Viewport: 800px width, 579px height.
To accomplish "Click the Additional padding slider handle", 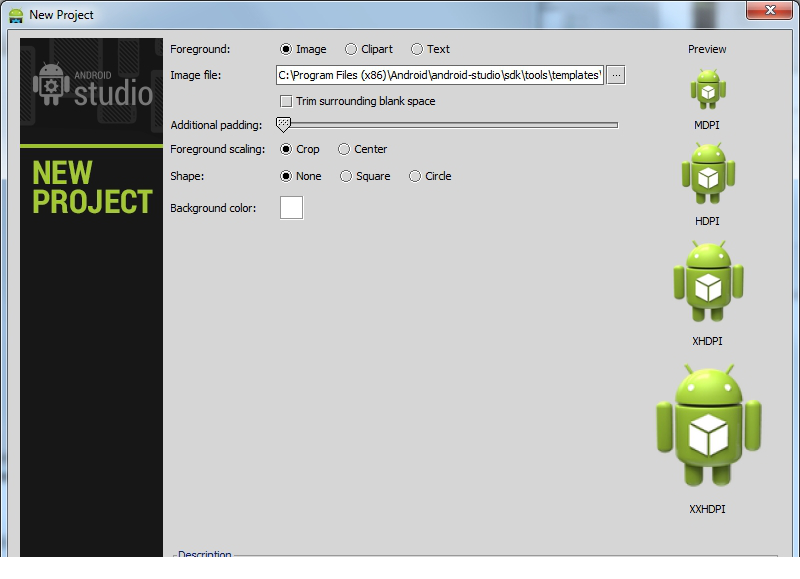I will (x=283, y=124).
